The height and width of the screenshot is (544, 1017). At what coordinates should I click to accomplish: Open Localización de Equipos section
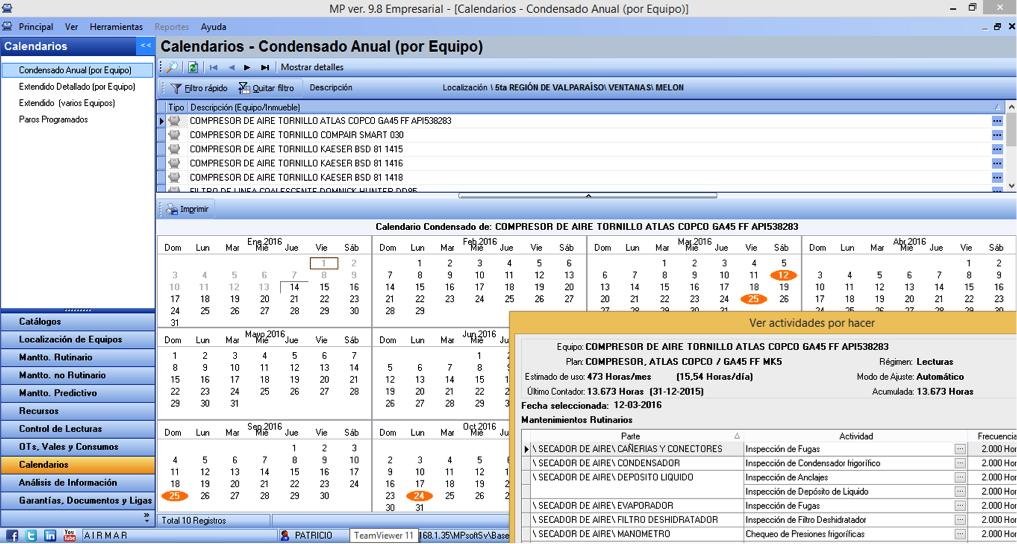78,339
